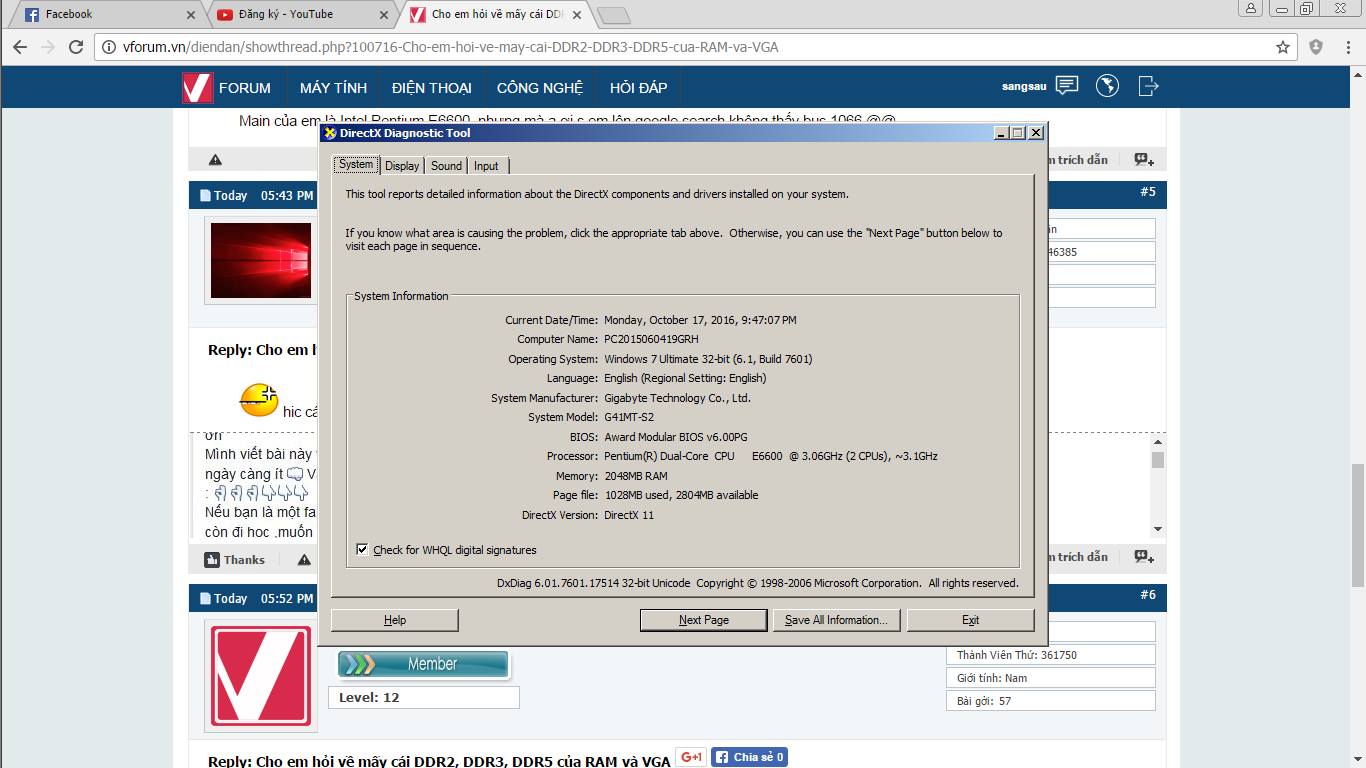Maximize the DirectX Diagnostic Tool window

[1018, 133]
